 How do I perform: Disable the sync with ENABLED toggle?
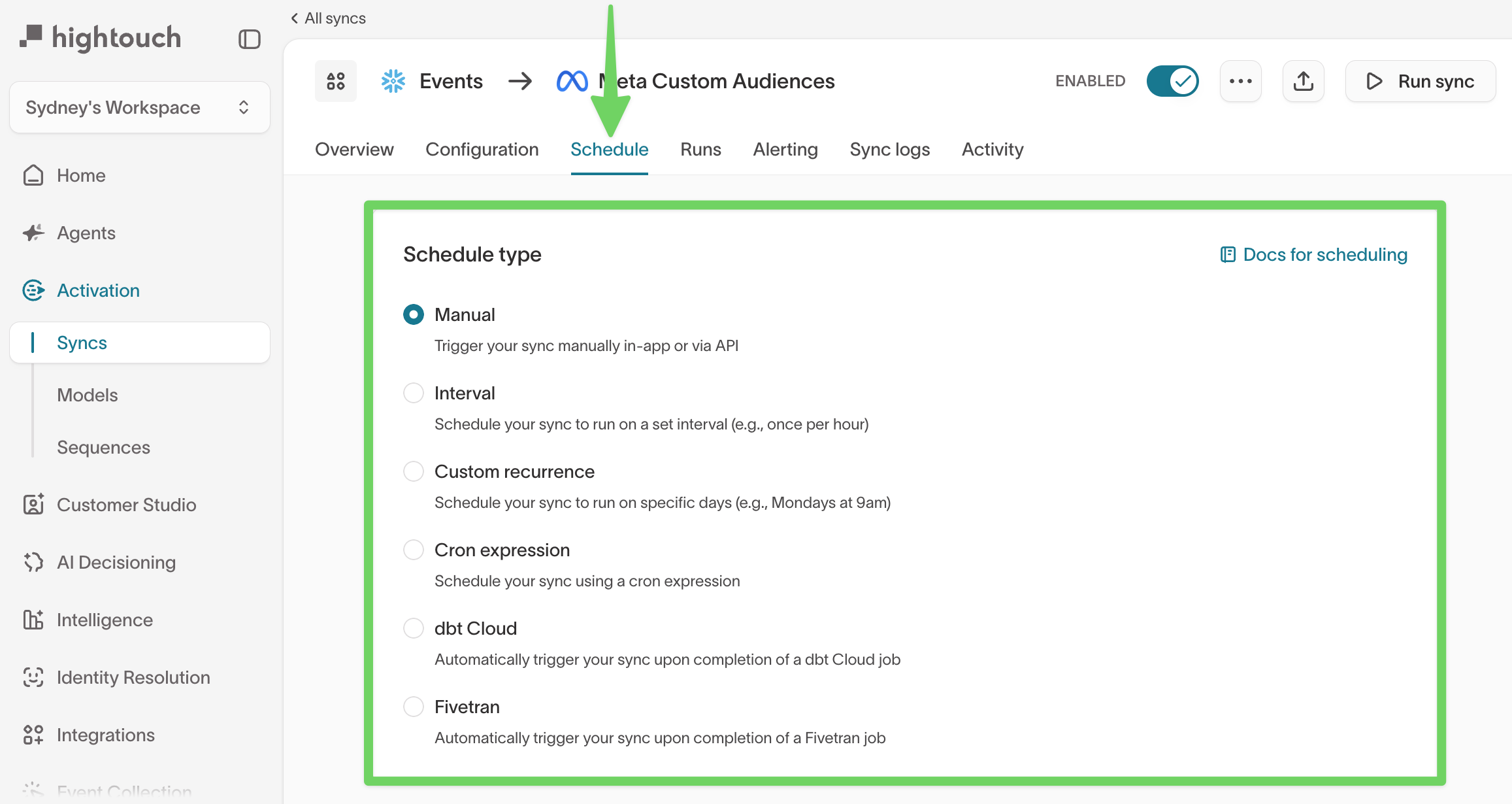(x=1172, y=81)
